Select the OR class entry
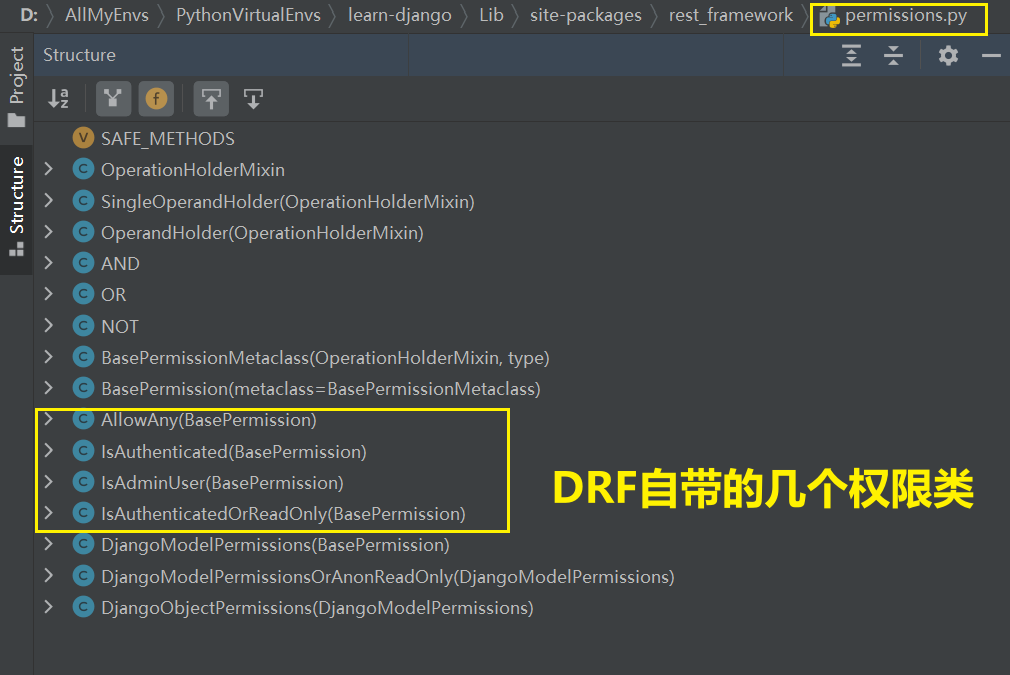The width and height of the screenshot is (1010, 675). click(x=113, y=294)
